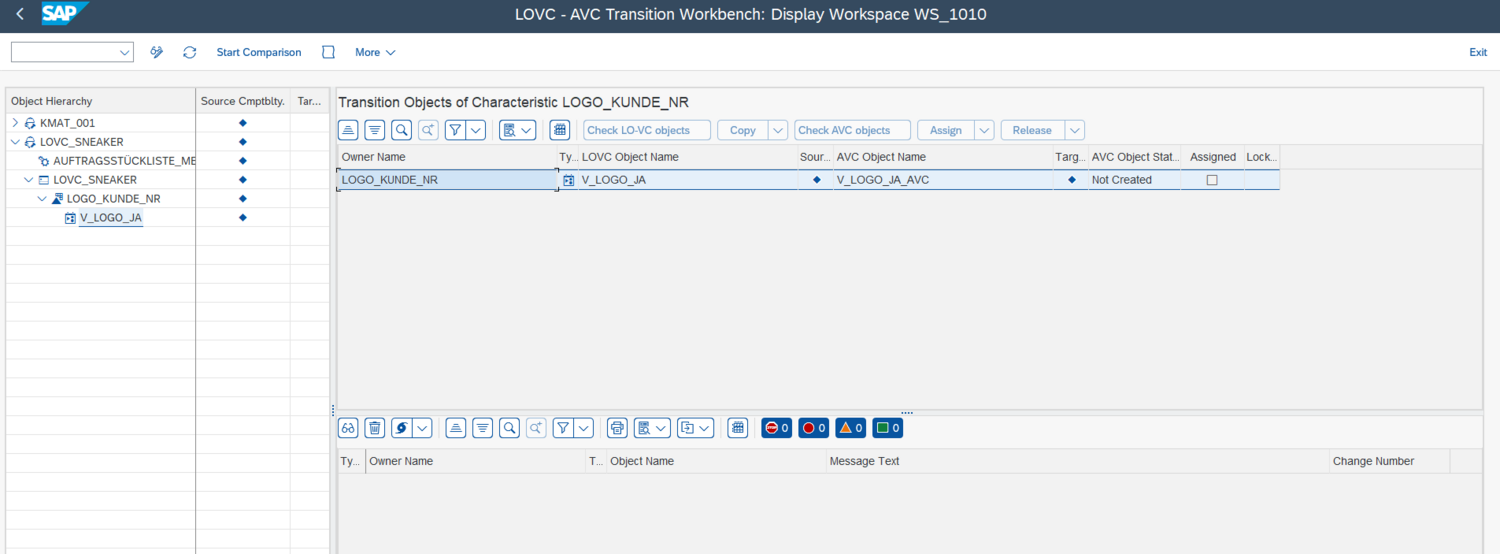
Task: Click Find Next in Transition Objects toolbar
Action: [x=428, y=130]
